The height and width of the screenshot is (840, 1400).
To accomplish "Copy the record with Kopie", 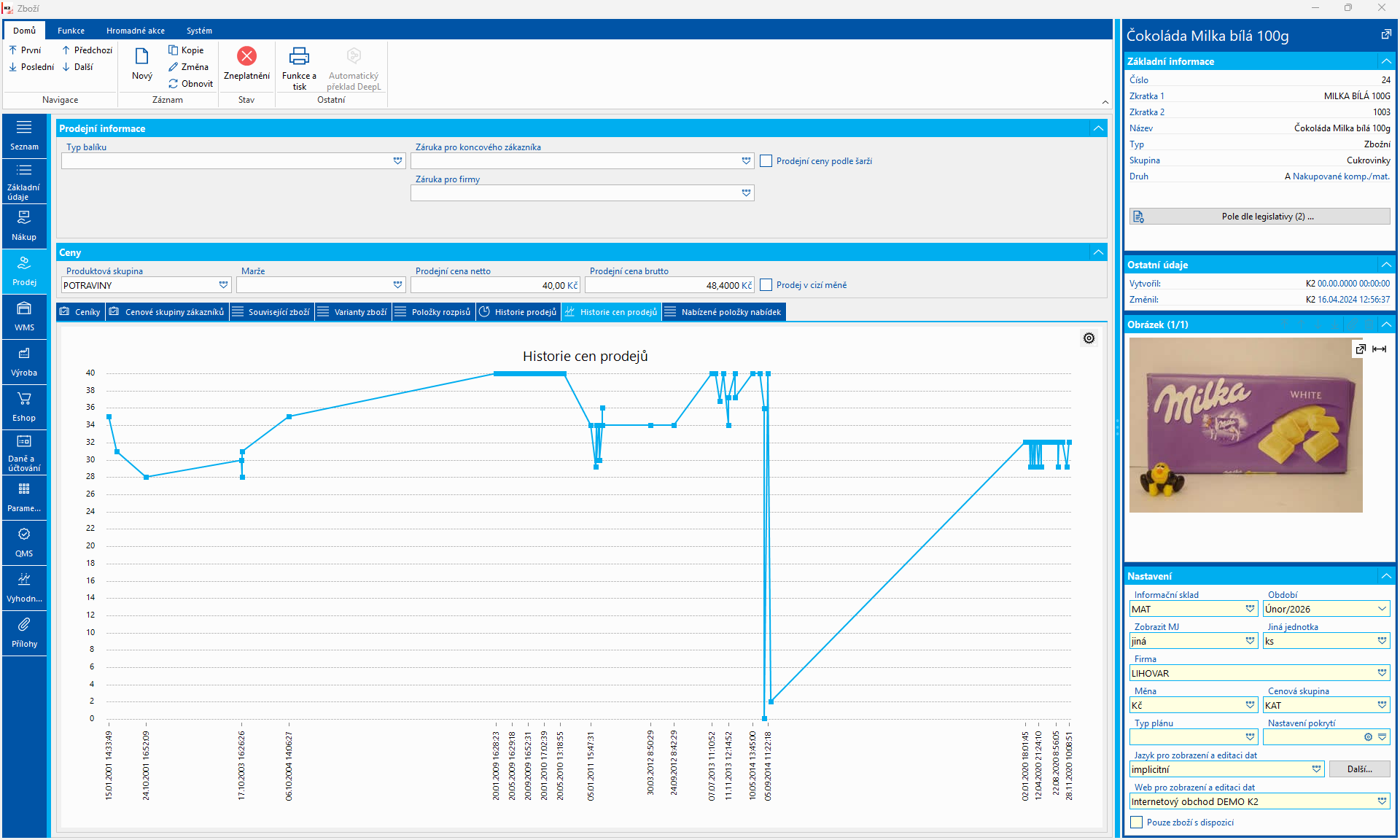I will (x=186, y=50).
